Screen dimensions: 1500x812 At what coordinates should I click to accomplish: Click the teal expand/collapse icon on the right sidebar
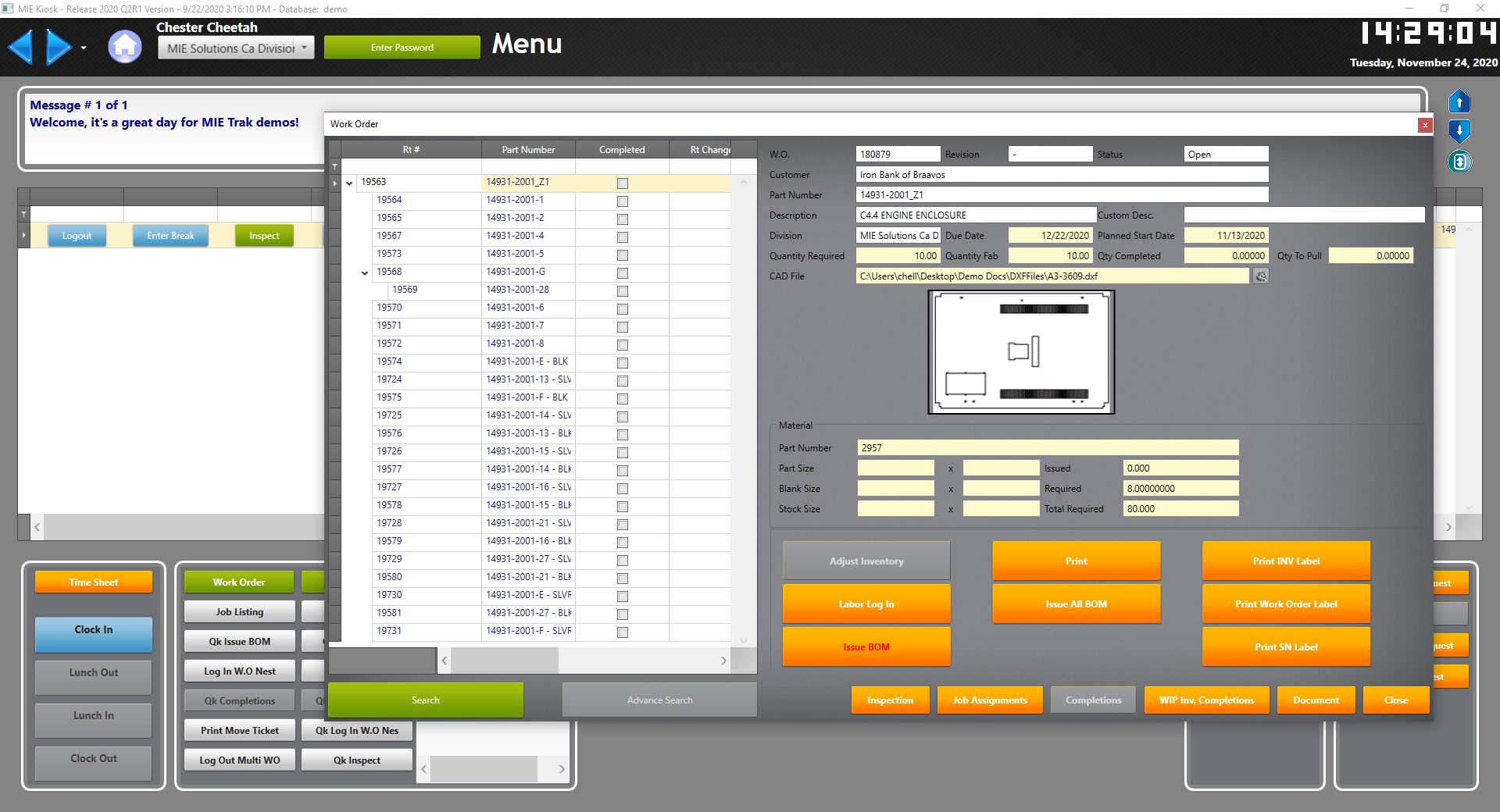pos(1459,162)
